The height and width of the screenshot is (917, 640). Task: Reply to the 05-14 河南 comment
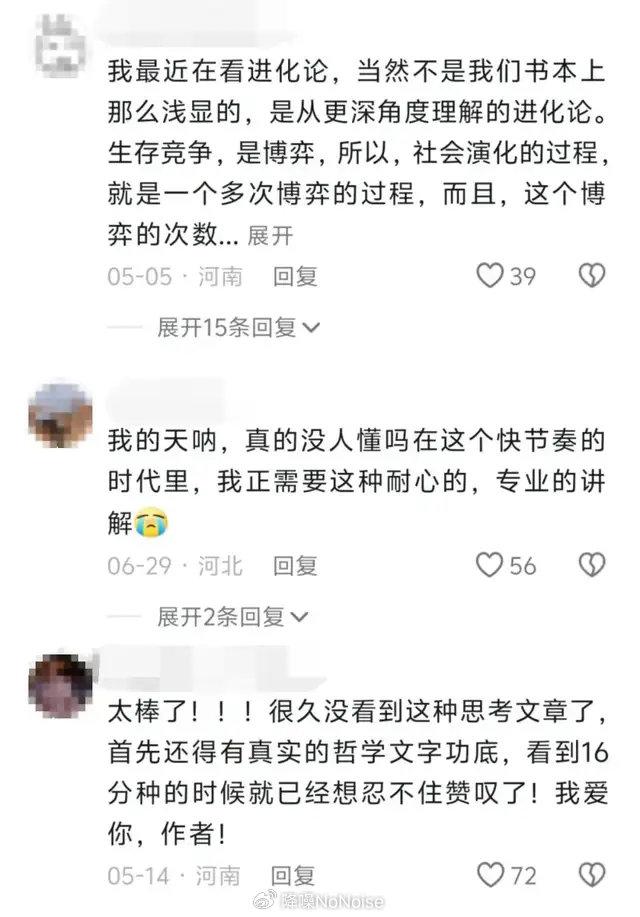(293, 875)
